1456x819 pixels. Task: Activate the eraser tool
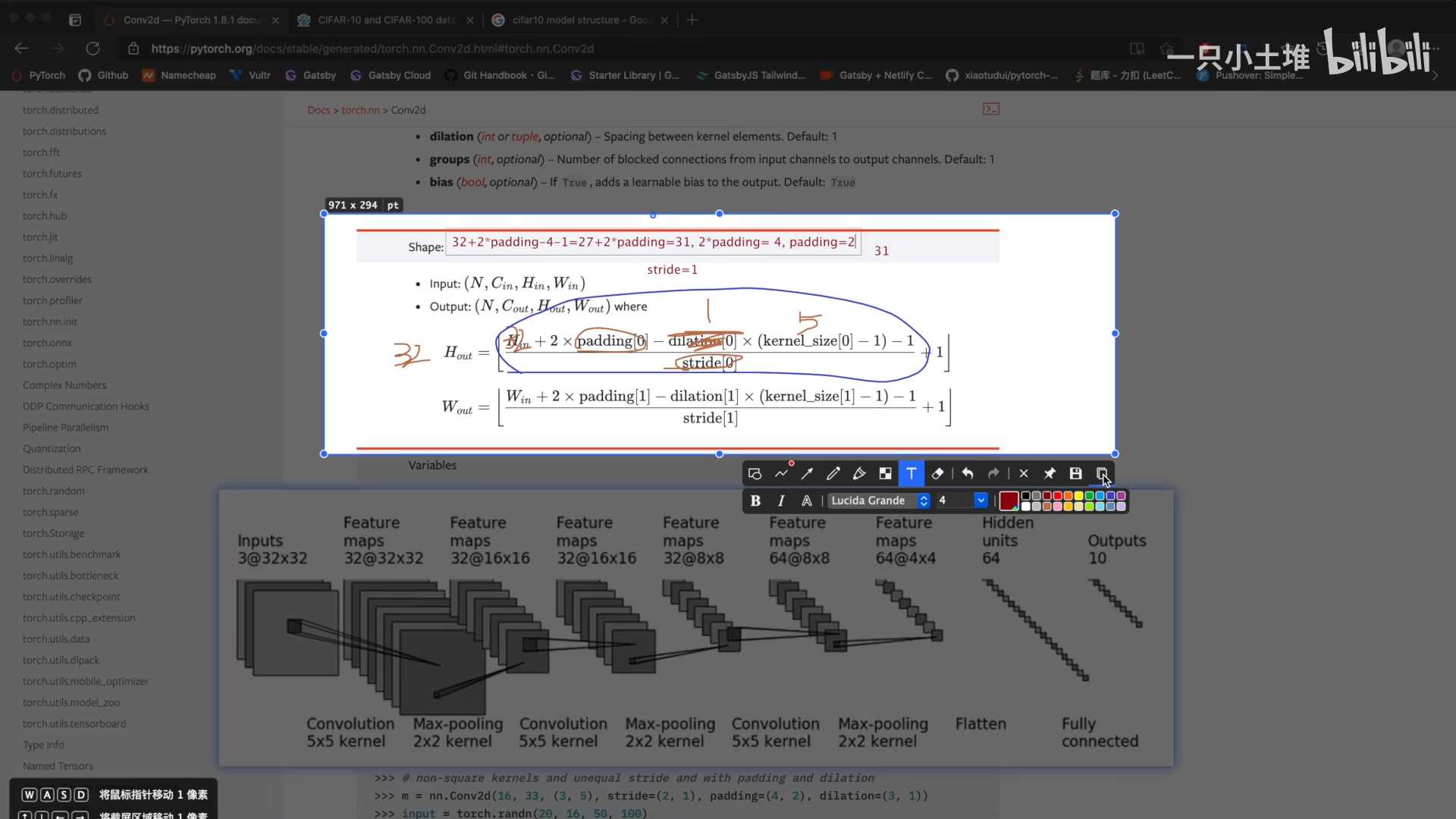[x=937, y=474]
